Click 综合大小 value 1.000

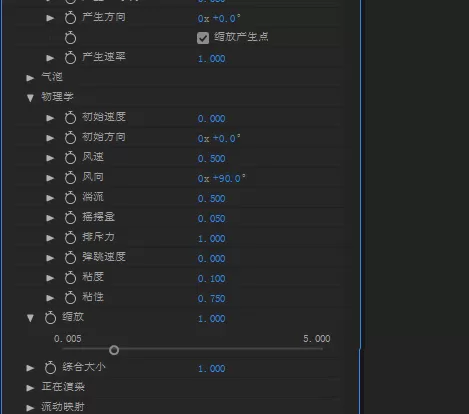click(212, 369)
